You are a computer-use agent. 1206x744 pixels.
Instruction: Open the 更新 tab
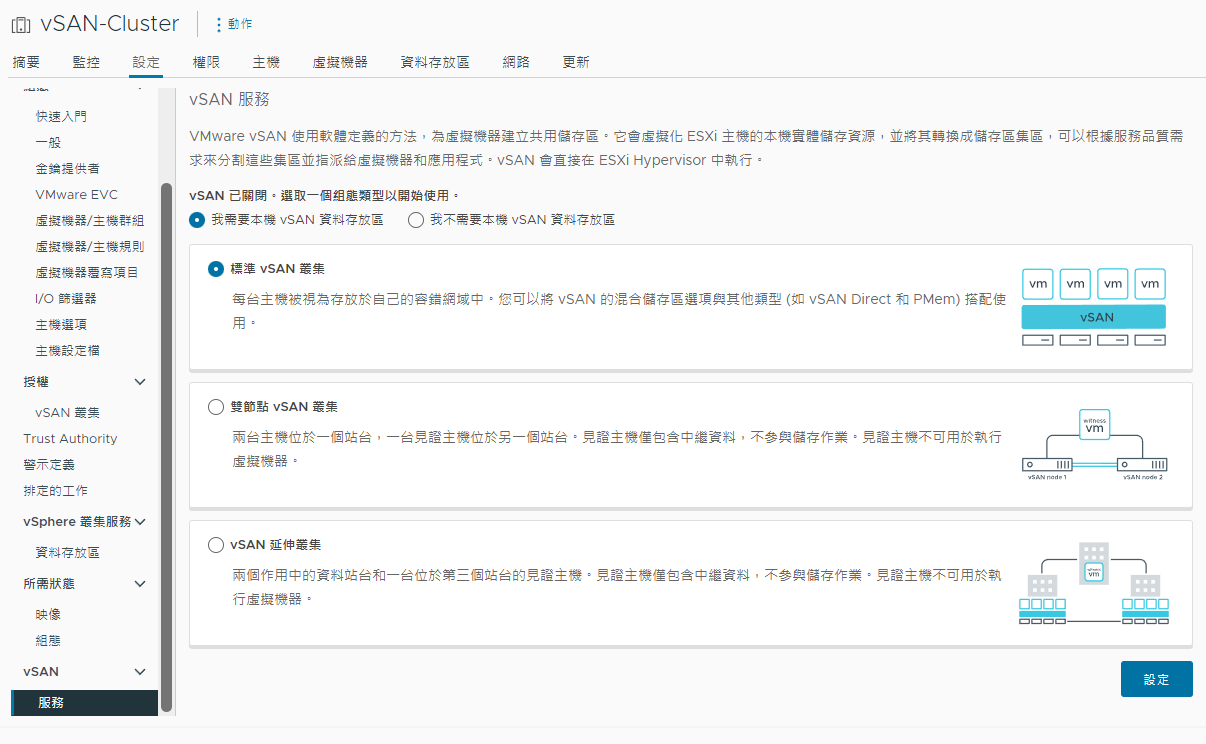click(x=576, y=62)
